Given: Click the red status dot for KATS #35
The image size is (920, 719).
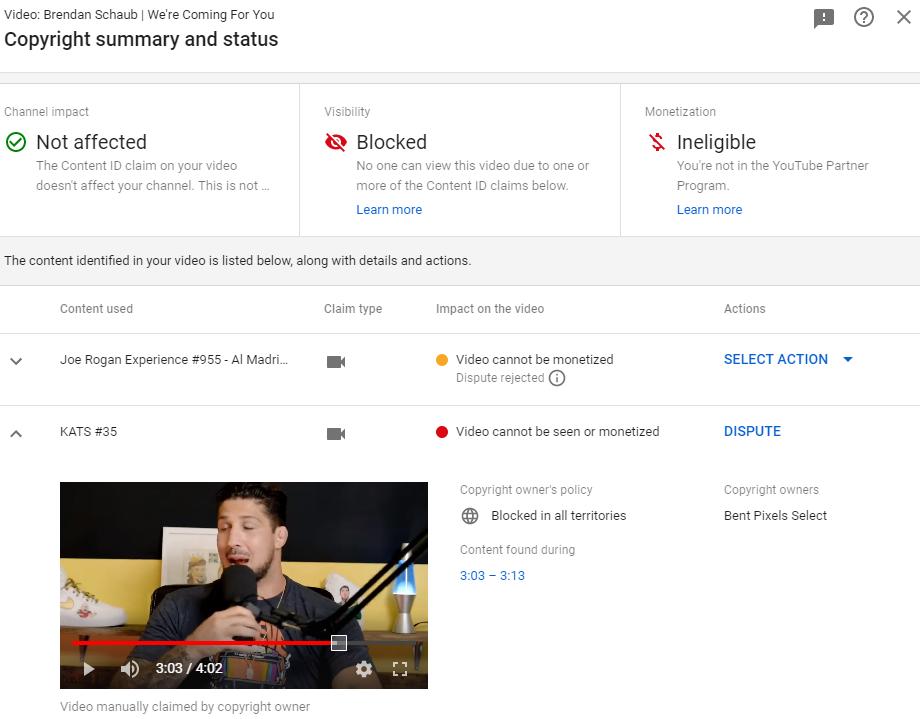Looking at the screenshot, I should tap(442, 432).
